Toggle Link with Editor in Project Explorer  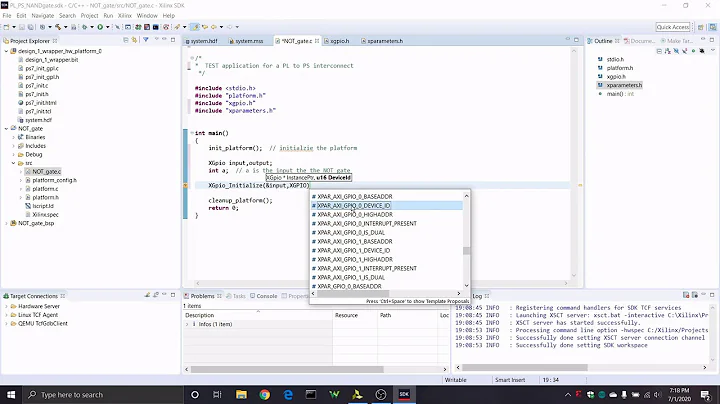point(134,40)
